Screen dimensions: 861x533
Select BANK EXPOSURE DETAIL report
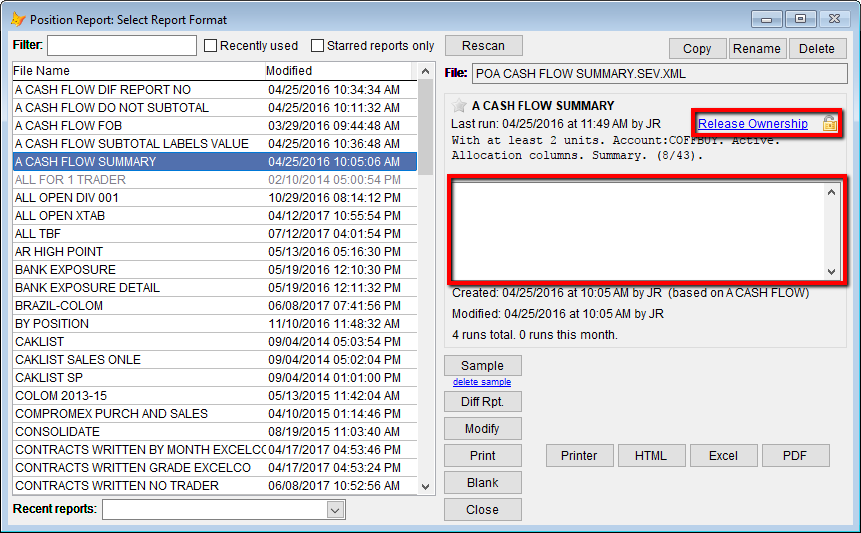tap(215, 288)
